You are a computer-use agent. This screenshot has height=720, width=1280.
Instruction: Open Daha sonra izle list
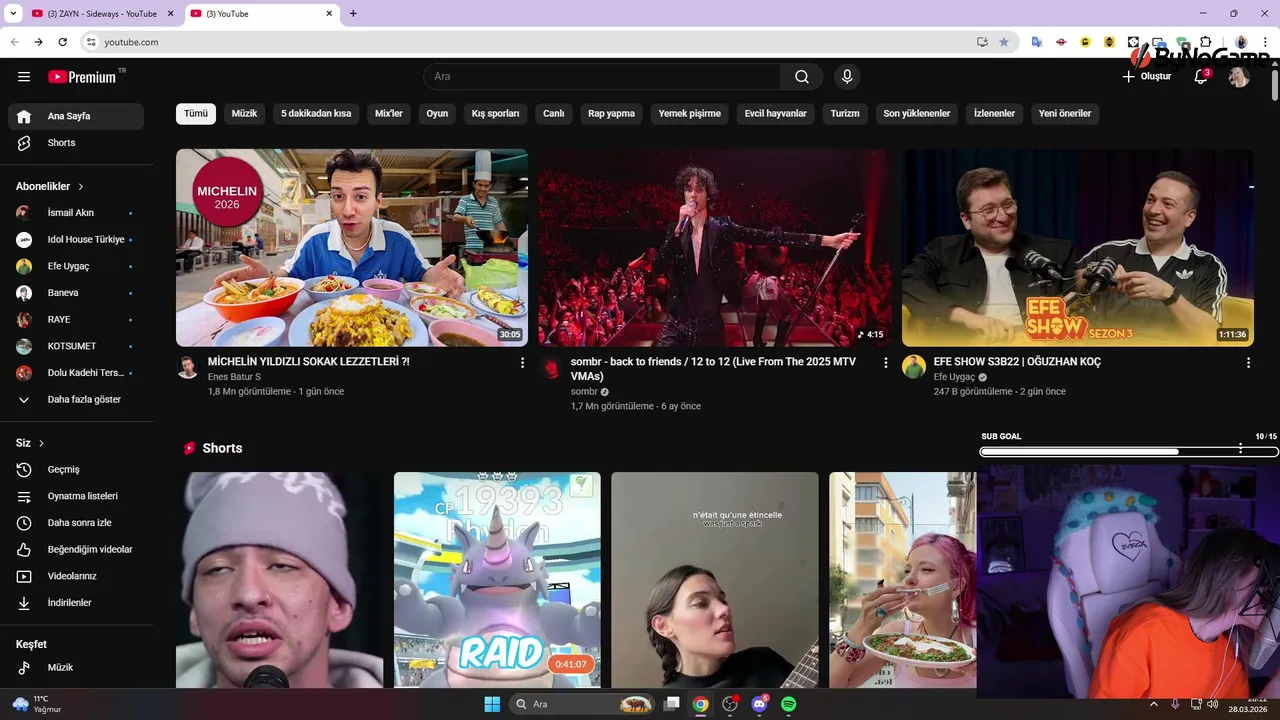(76, 523)
